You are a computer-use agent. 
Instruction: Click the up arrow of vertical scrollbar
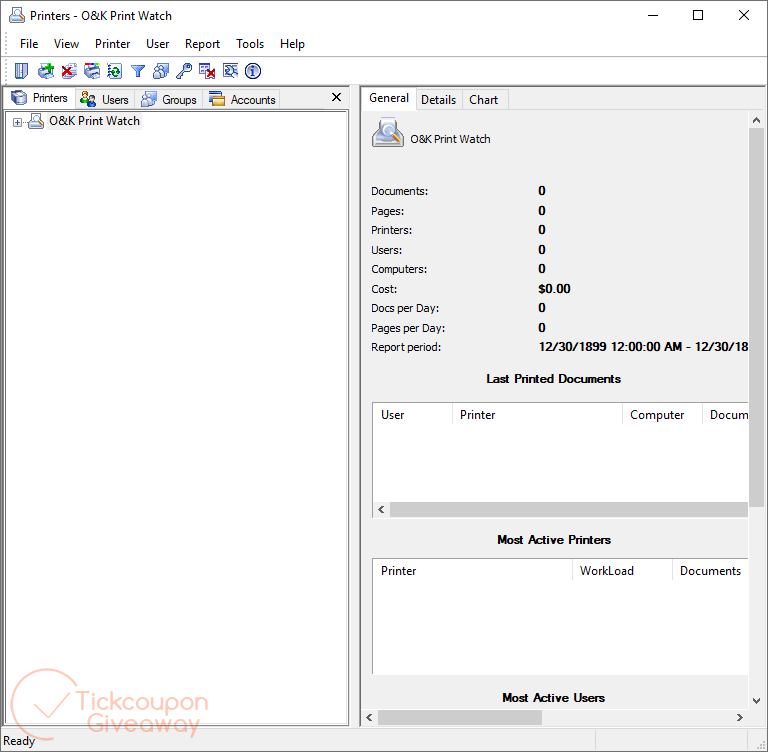click(756, 120)
